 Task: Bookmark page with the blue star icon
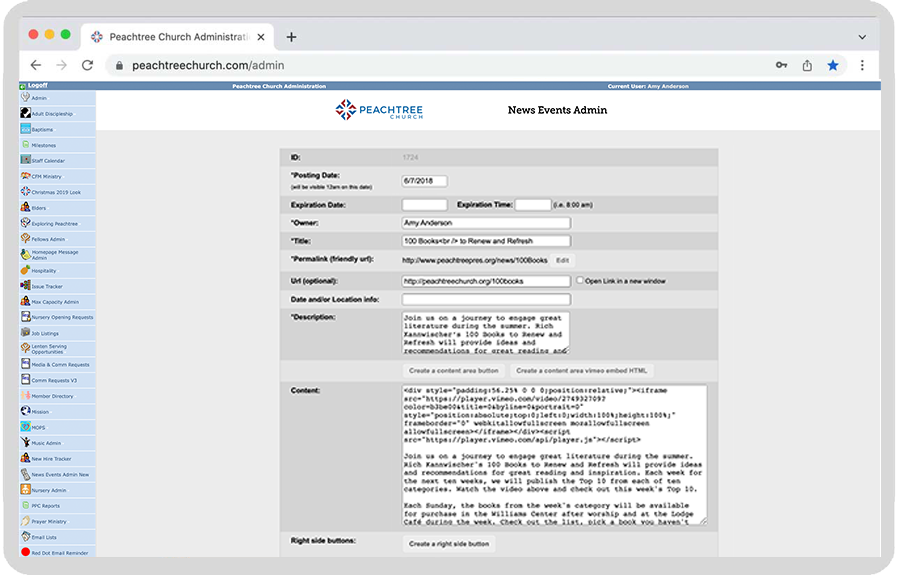[x=833, y=65]
